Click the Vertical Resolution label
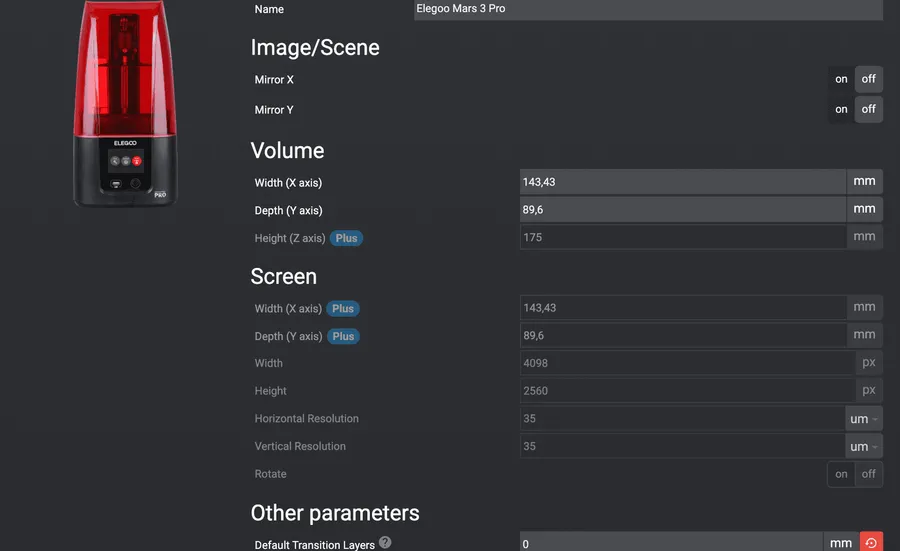This screenshot has height=551, width=900. pyautogui.click(x=300, y=446)
